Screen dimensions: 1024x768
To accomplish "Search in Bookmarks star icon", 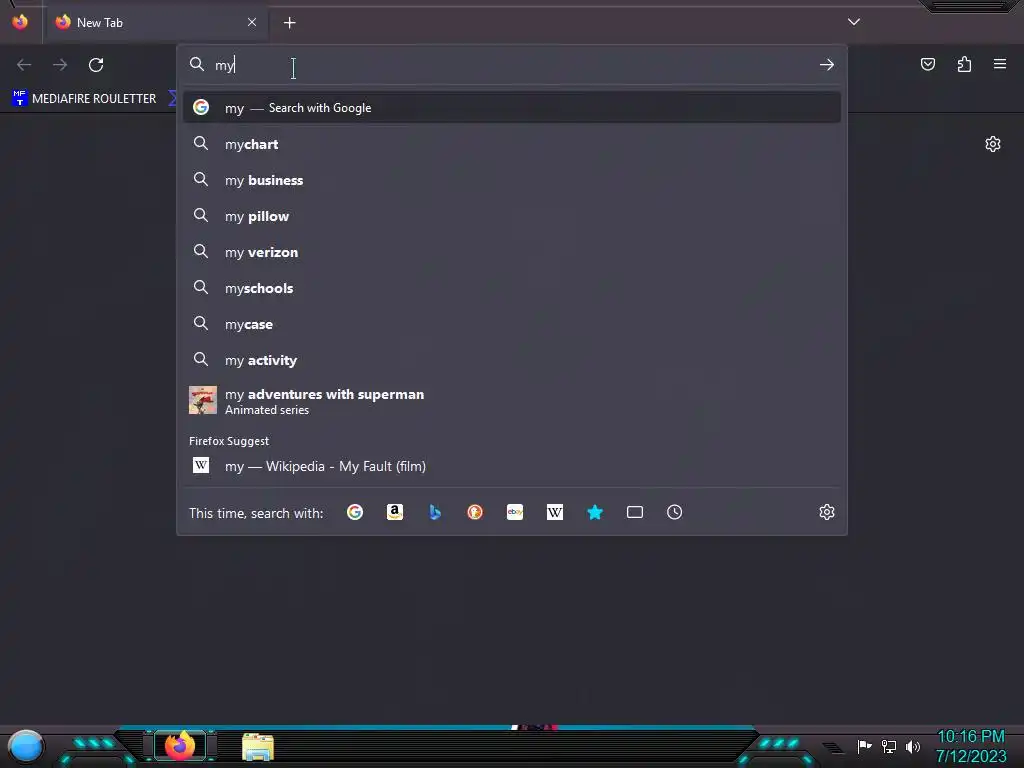I will coord(594,512).
